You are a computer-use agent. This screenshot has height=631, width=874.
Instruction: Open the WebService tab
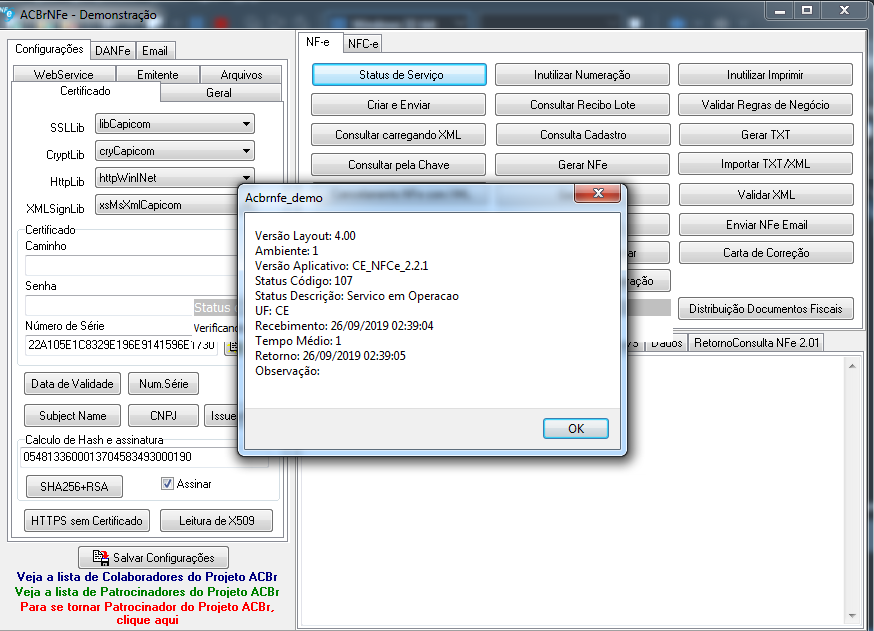pos(64,74)
